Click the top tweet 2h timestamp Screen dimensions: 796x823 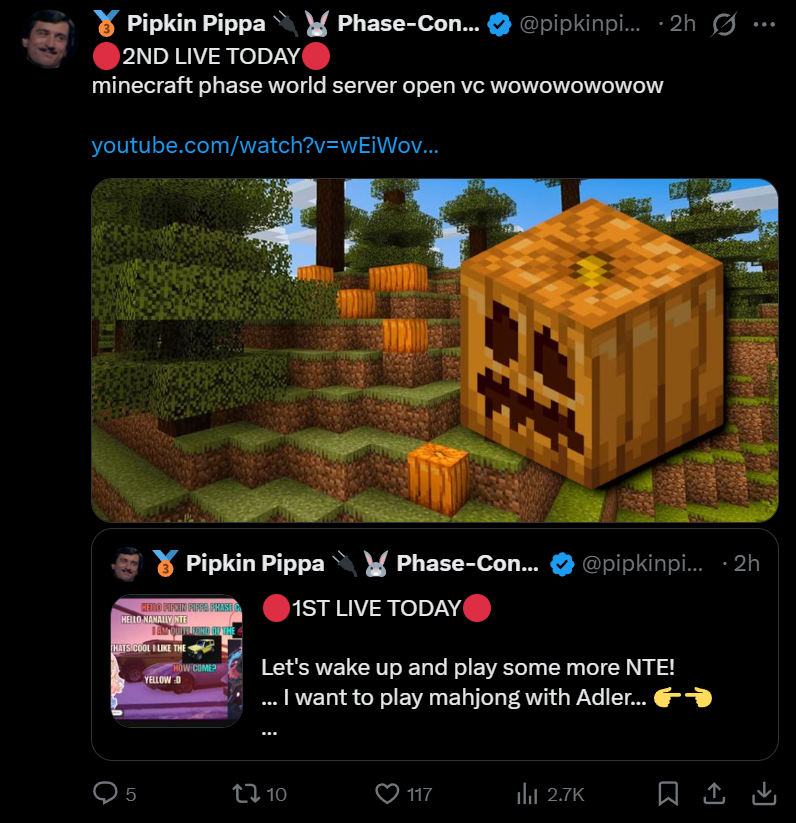point(683,24)
